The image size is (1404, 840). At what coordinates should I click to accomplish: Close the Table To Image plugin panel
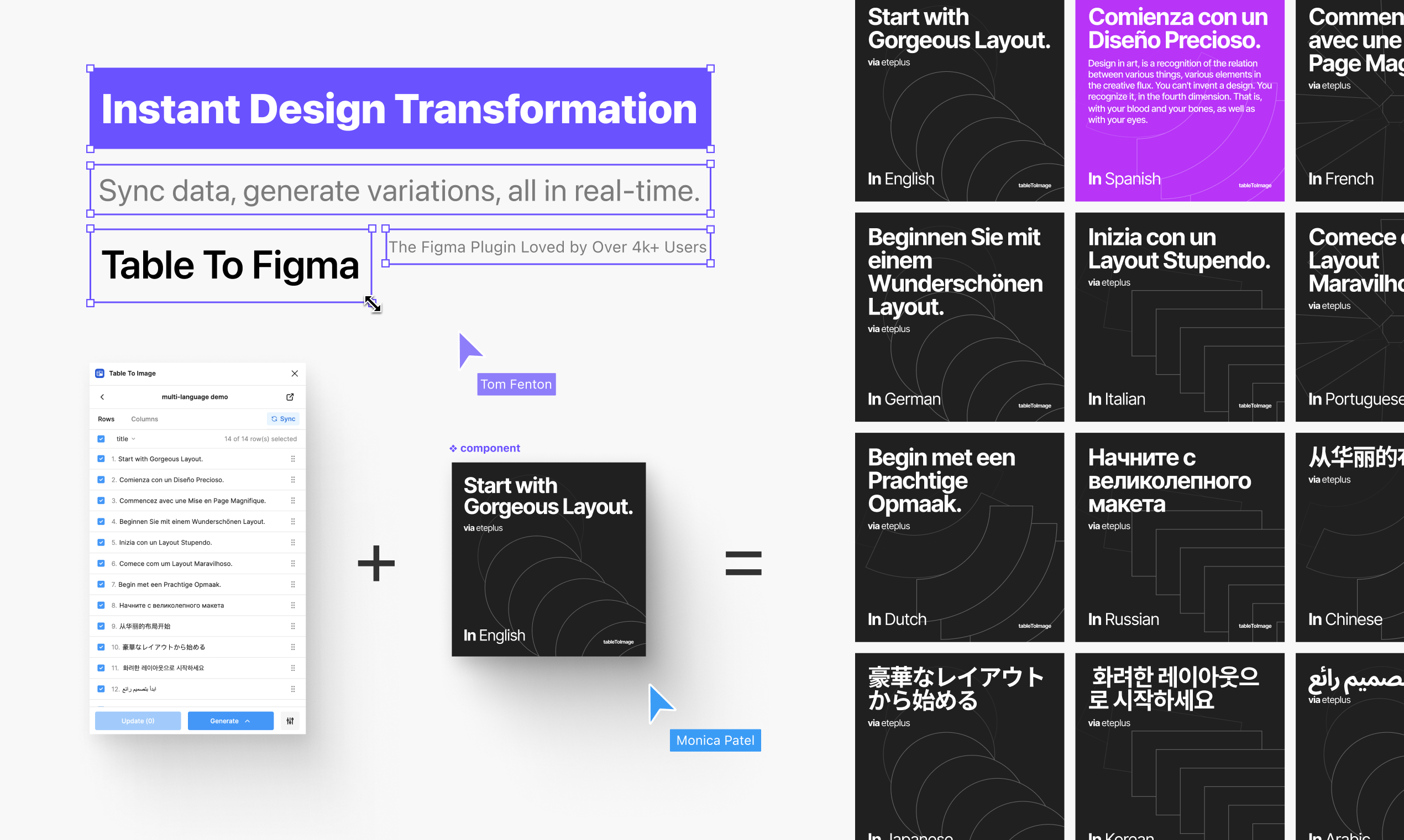tap(295, 374)
